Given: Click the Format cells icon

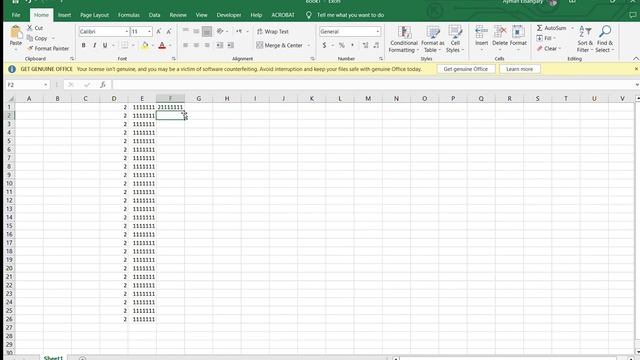Looking at the screenshot, I should [x=518, y=32].
